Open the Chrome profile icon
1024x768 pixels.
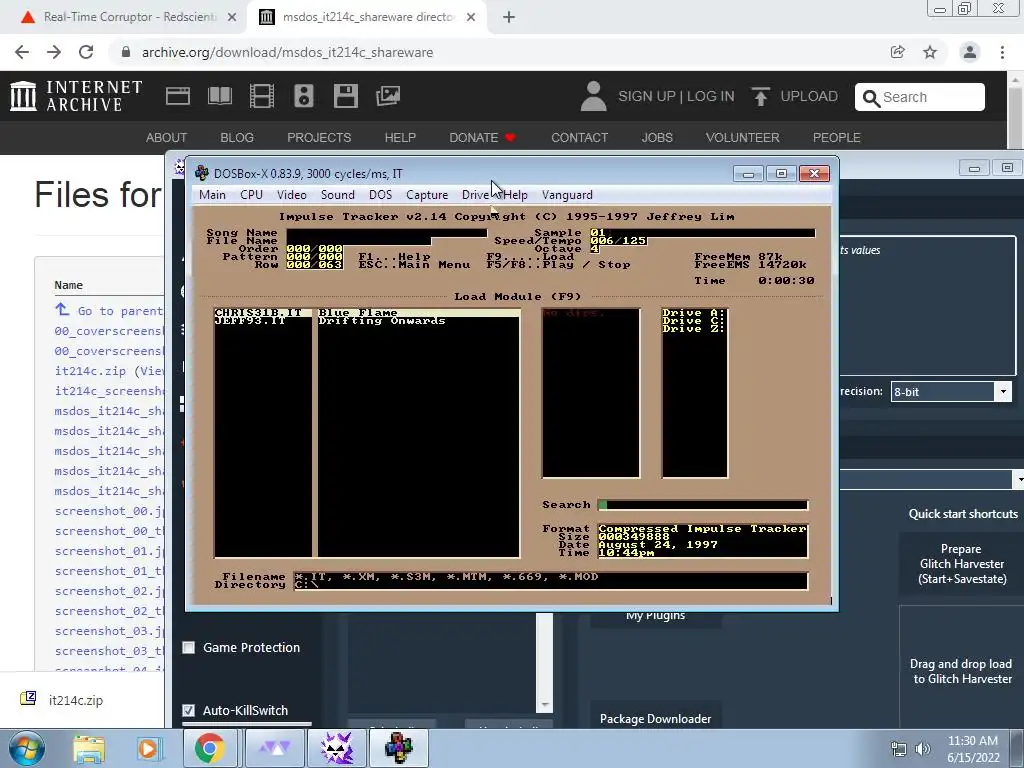click(x=970, y=52)
